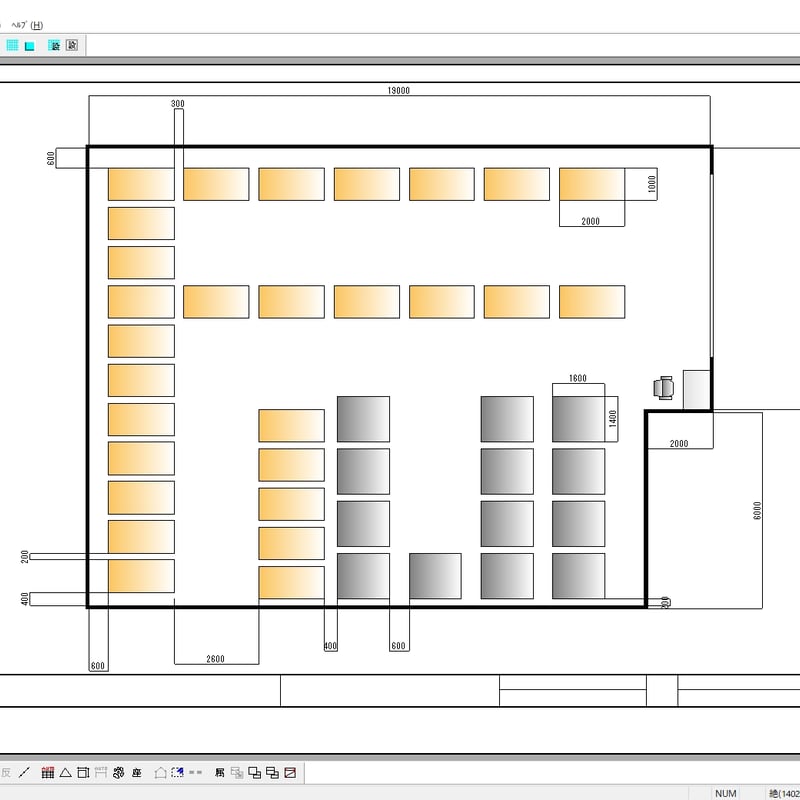Click the greyed double dash icon
Image resolution: width=800 pixels, height=800 pixels.
tap(195, 772)
